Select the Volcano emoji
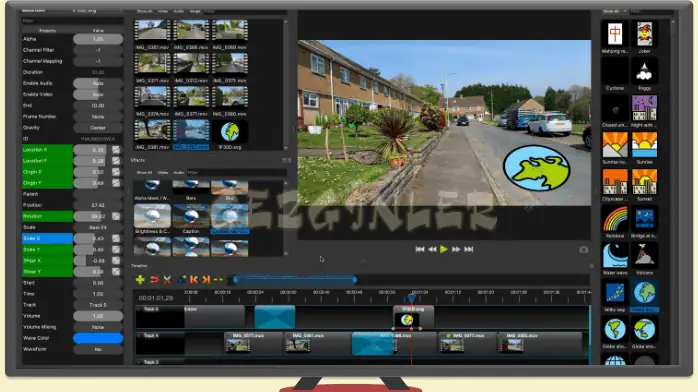The height and width of the screenshot is (392, 698). coord(645,256)
